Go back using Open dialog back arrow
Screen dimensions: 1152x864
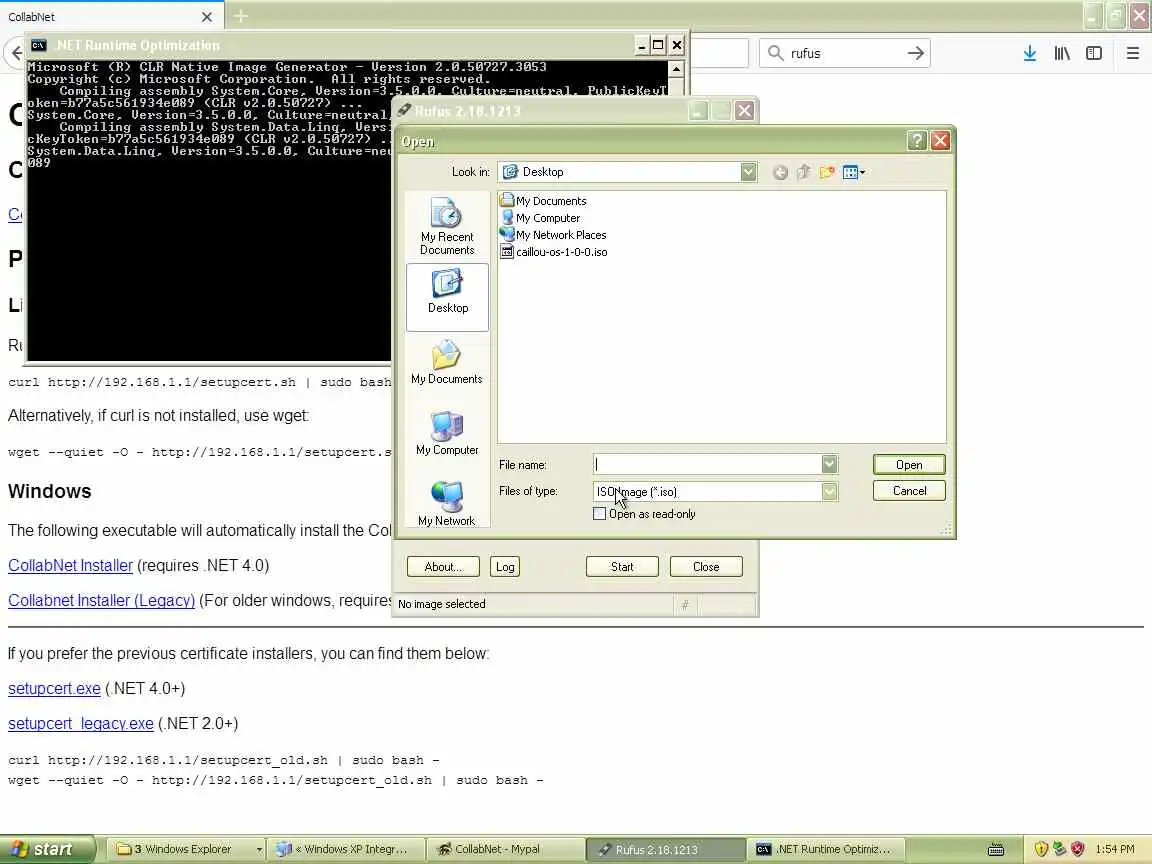coord(780,173)
